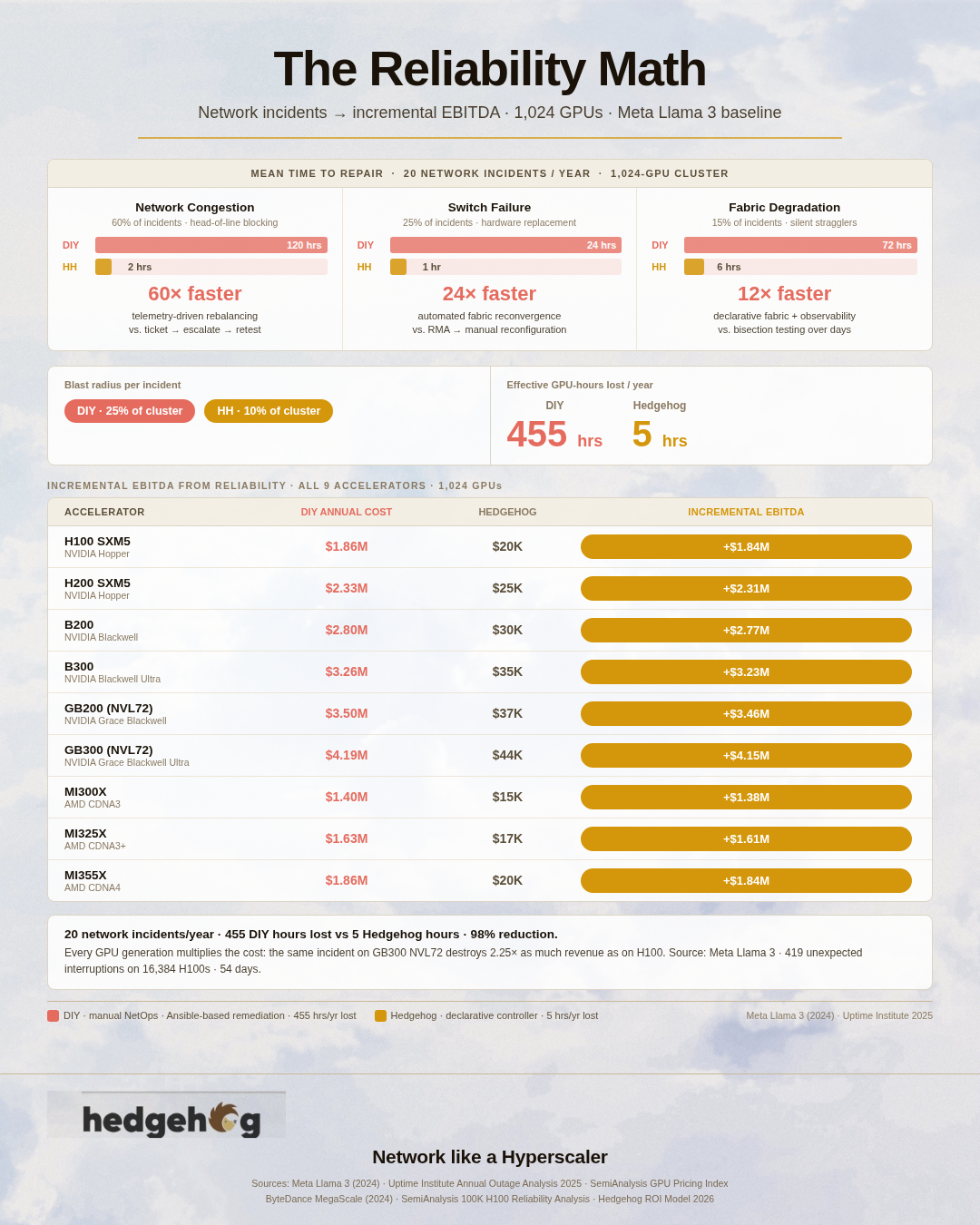
Task: Click the $3.50M DIY cost
Action: pyautogui.click(x=347, y=714)
